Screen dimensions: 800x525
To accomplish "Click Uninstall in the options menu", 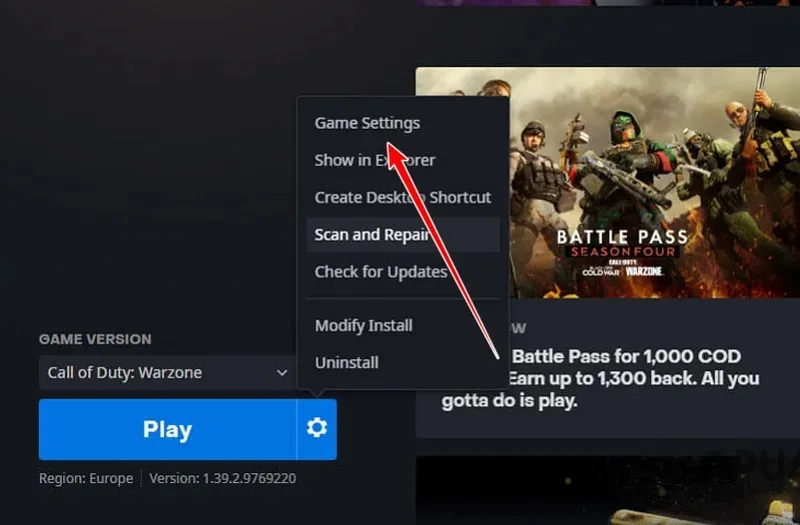I will coord(347,363).
